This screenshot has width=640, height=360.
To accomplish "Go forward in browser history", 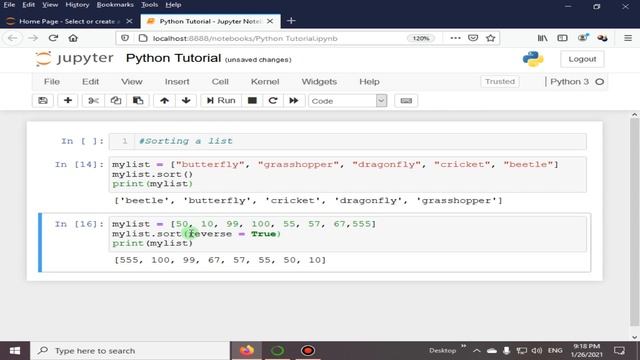I will pos(33,38).
